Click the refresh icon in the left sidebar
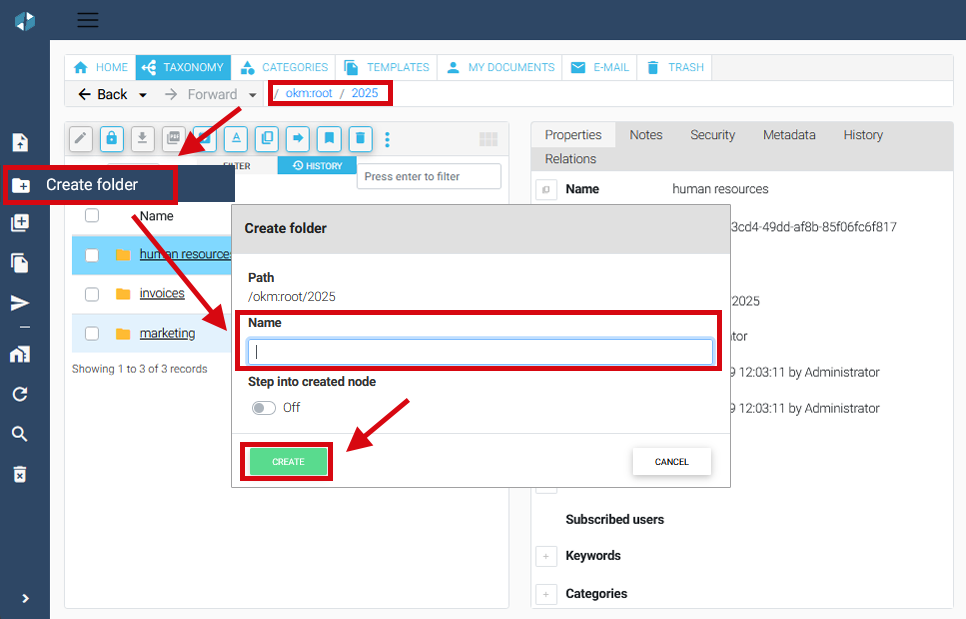 20,394
